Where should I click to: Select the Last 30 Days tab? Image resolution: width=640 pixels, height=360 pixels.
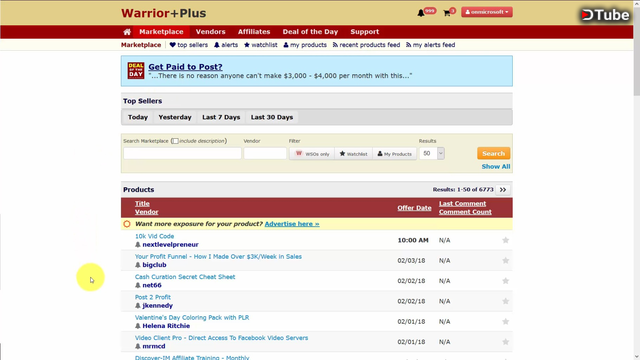tap(272, 118)
